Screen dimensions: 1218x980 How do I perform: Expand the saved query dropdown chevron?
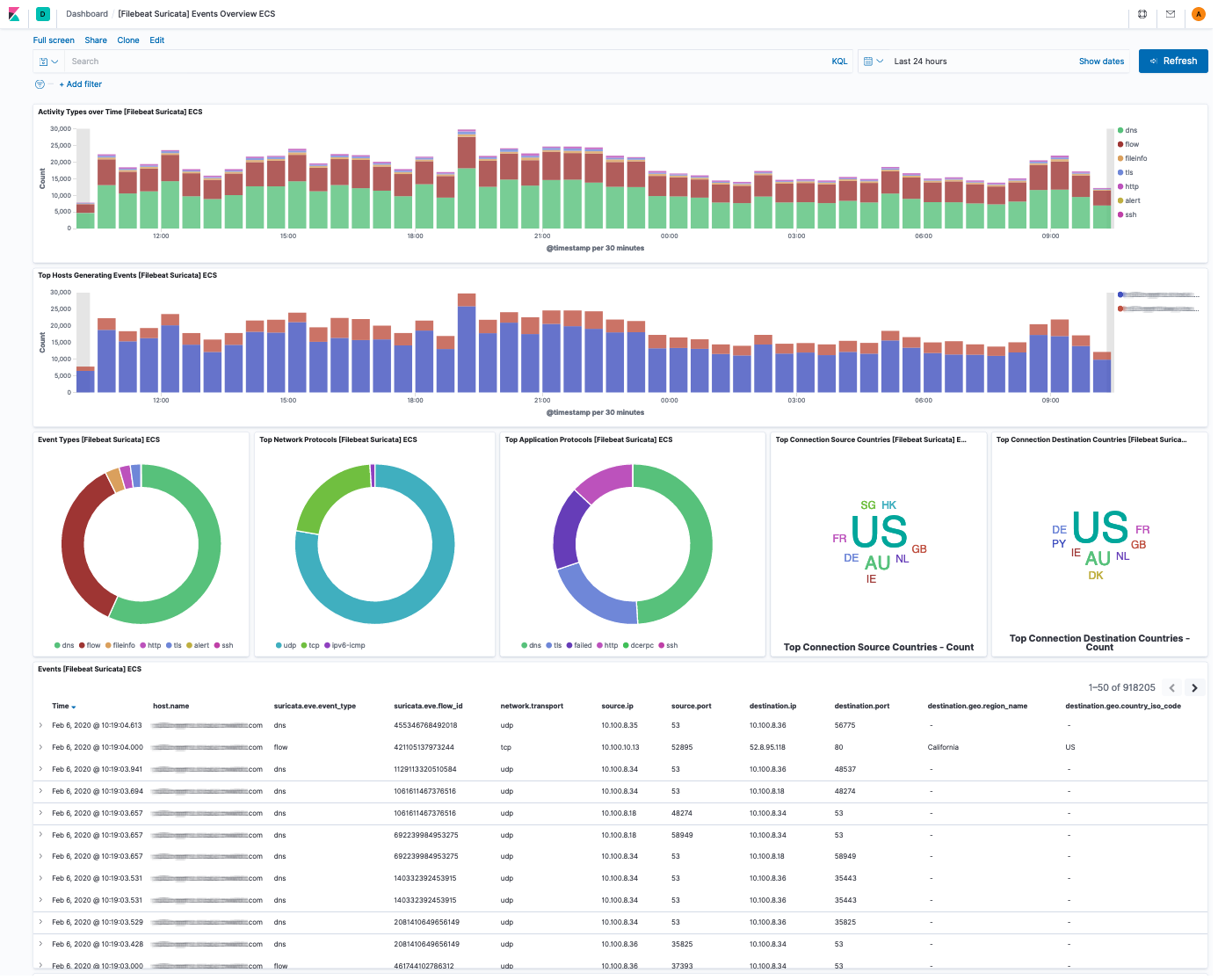[55, 62]
